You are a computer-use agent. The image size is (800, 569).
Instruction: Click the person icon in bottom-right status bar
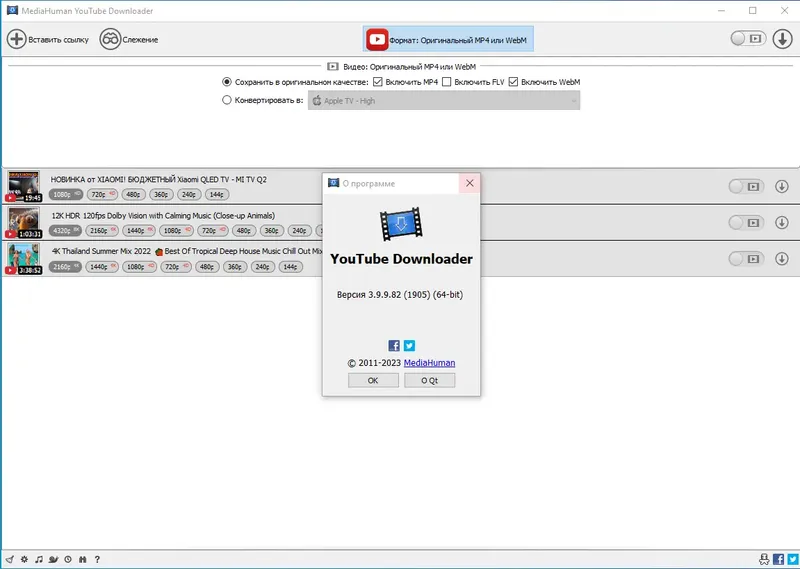coord(764,559)
